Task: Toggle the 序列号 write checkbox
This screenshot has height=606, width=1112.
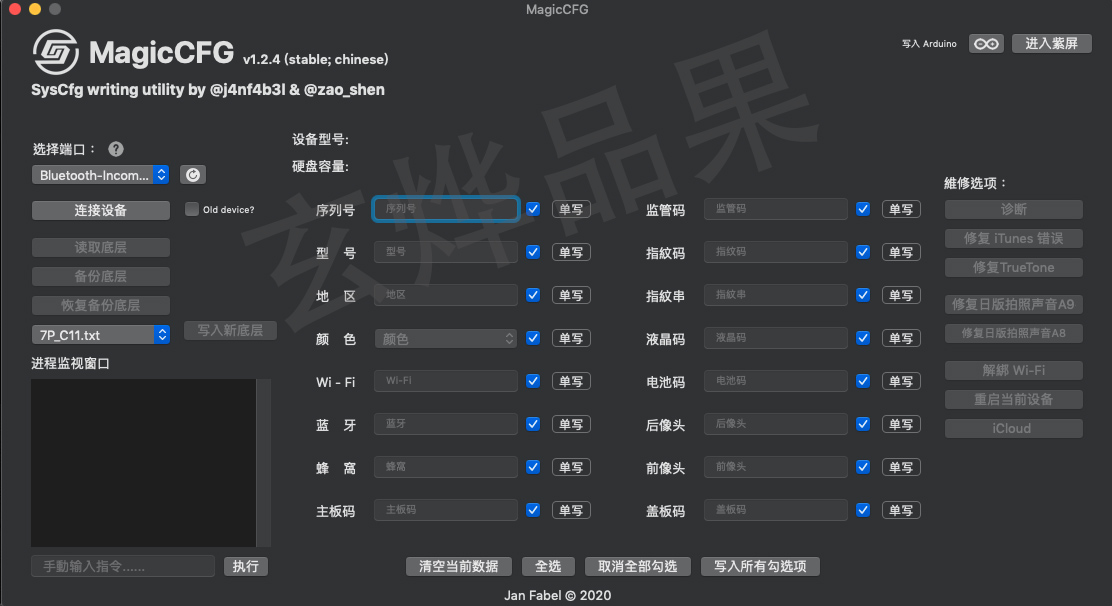Action: coord(532,209)
